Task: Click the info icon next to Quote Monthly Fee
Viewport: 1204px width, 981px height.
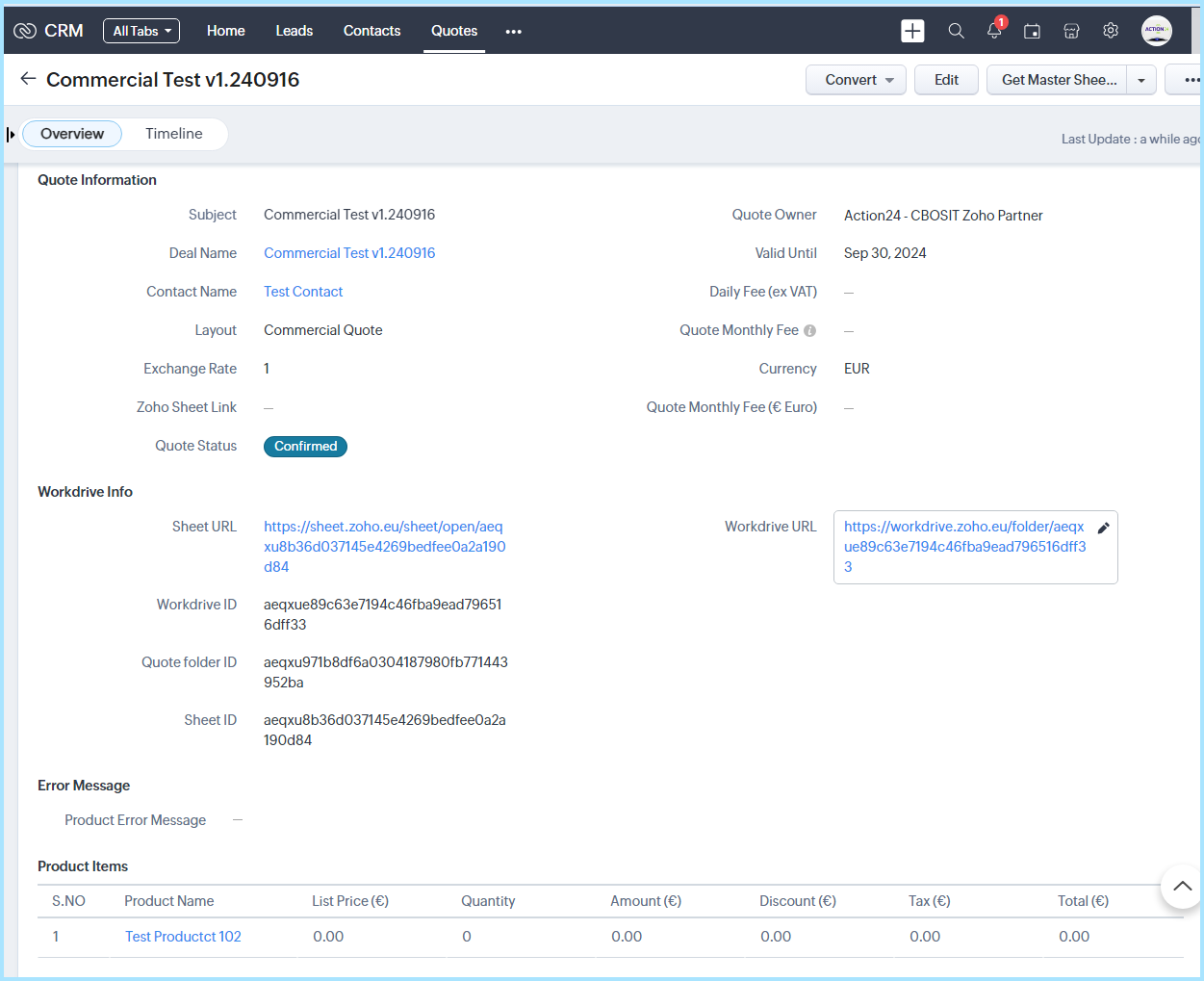Action: pyautogui.click(x=809, y=331)
